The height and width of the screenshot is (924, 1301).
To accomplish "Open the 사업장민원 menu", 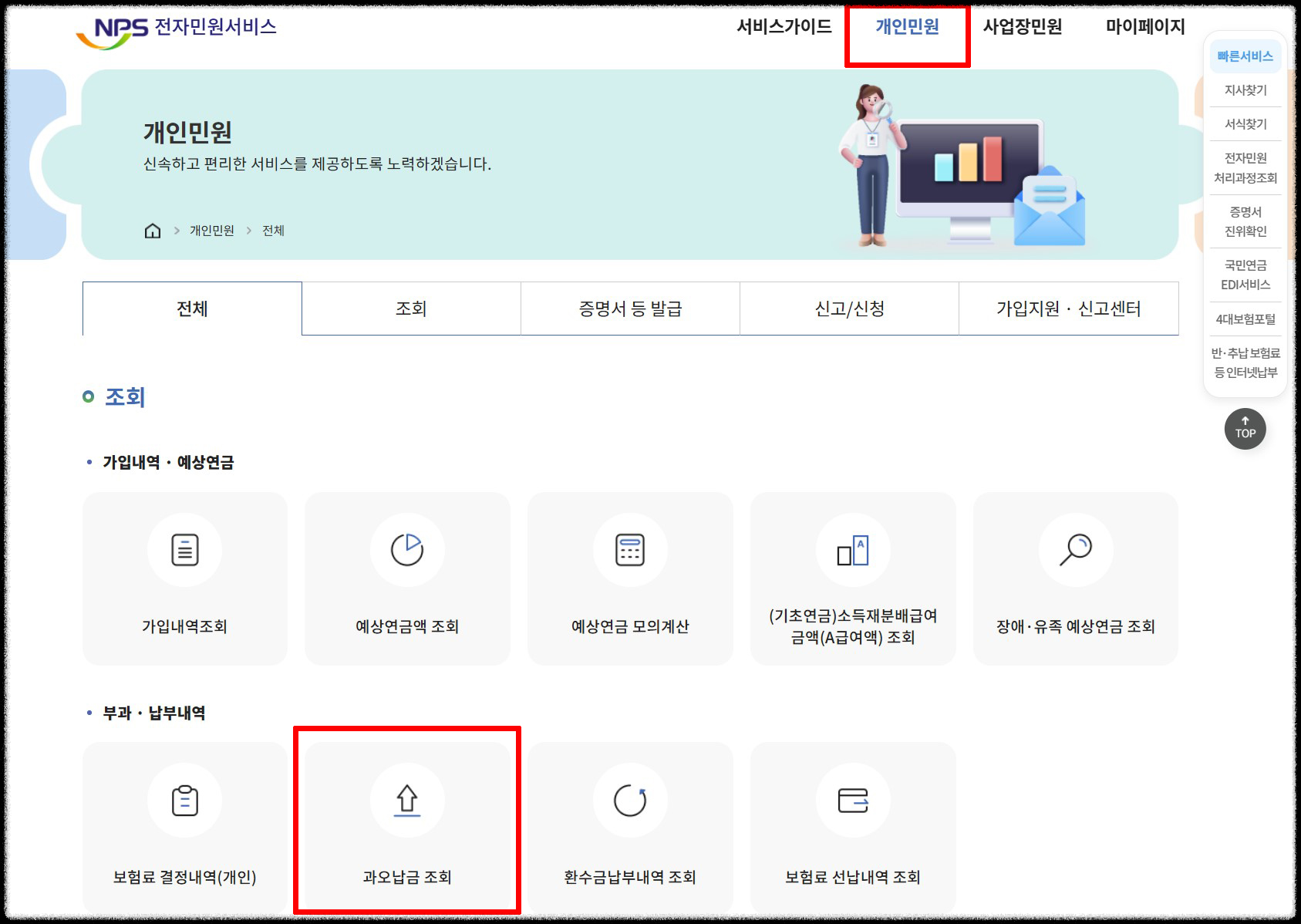I will [x=1023, y=28].
